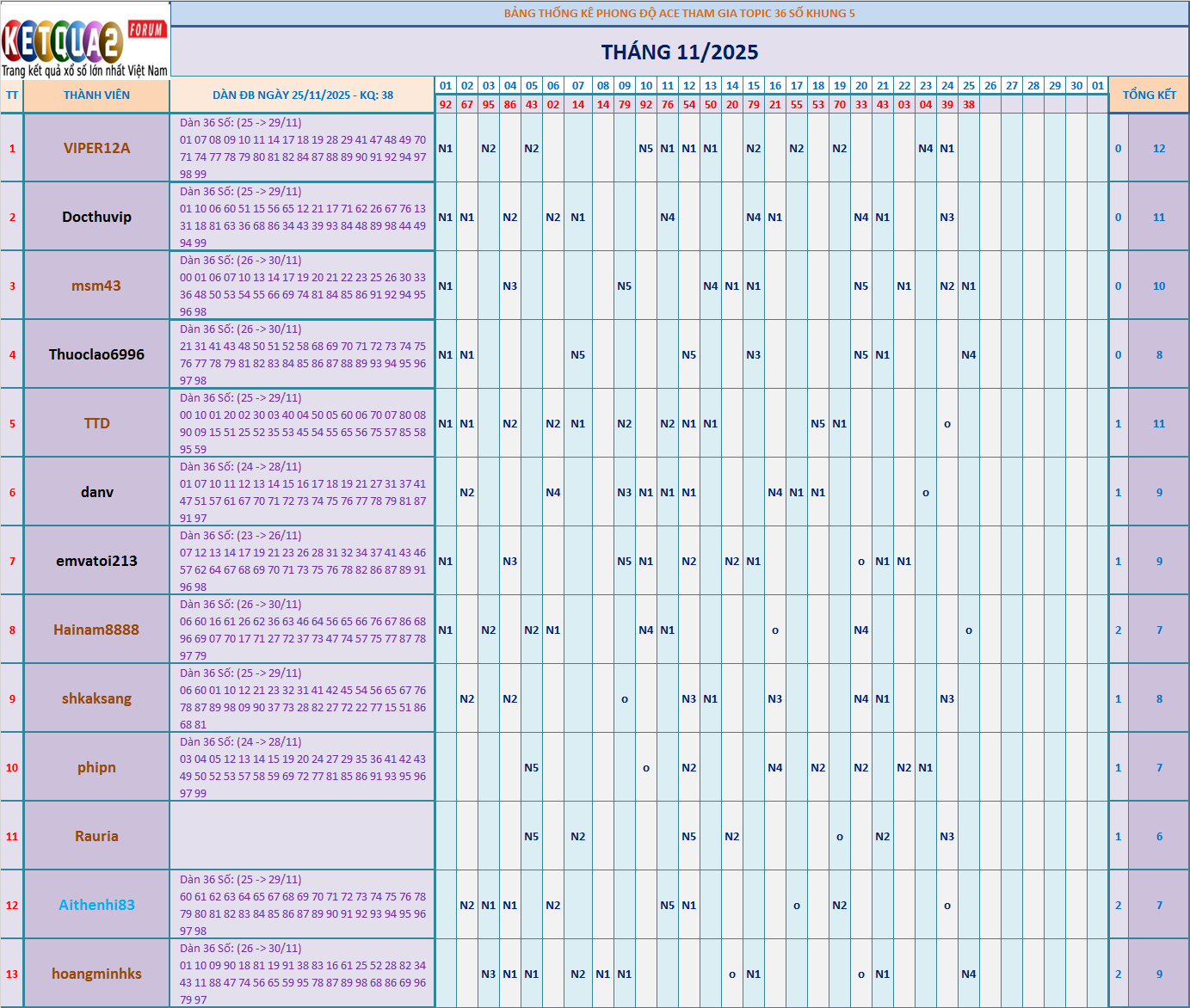Select VIPER12A's total score of 12

[1159, 148]
